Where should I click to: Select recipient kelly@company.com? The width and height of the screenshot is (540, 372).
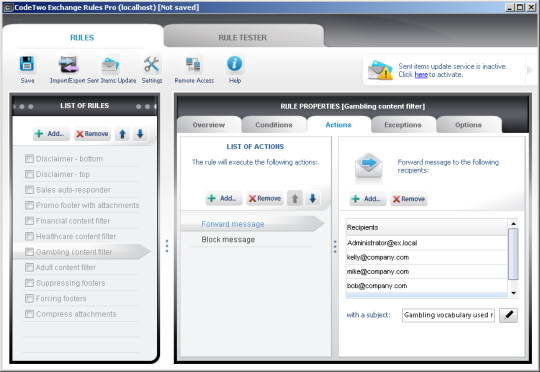pyautogui.click(x=426, y=257)
